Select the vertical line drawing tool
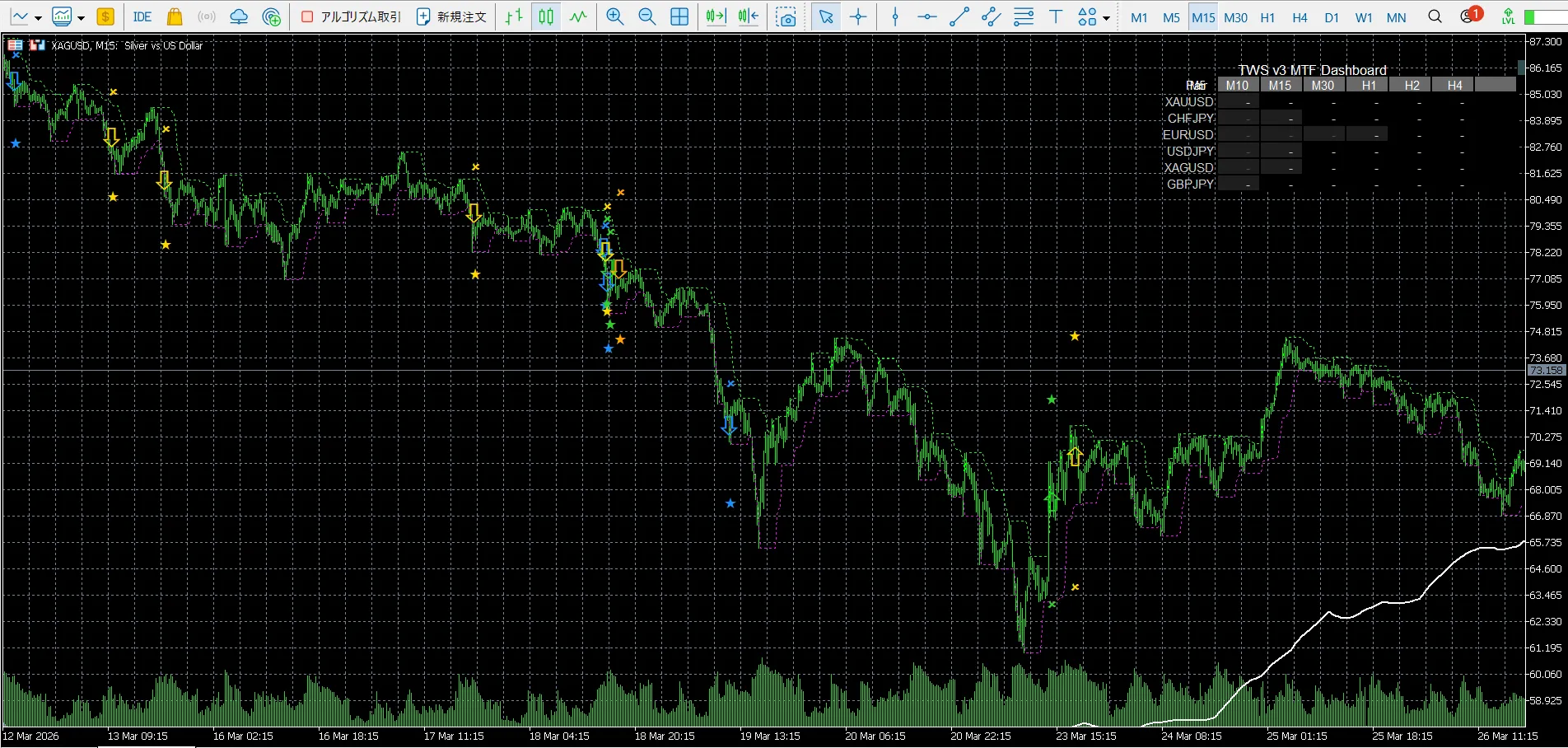The width and height of the screenshot is (1568, 748). tap(895, 16)
